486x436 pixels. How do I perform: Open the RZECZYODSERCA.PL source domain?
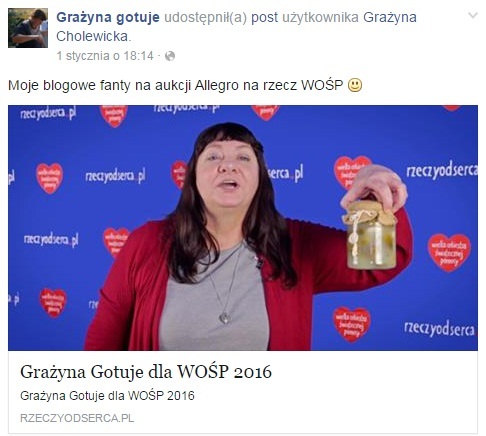click(77, 418)
